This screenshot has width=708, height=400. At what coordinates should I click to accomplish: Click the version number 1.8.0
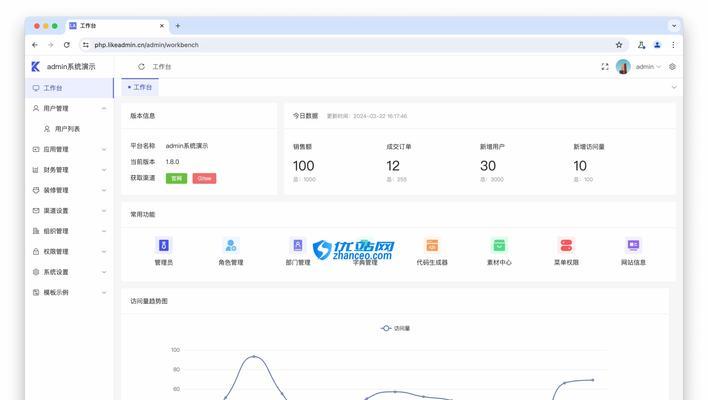pyautogui.click(x=172, y=162)
